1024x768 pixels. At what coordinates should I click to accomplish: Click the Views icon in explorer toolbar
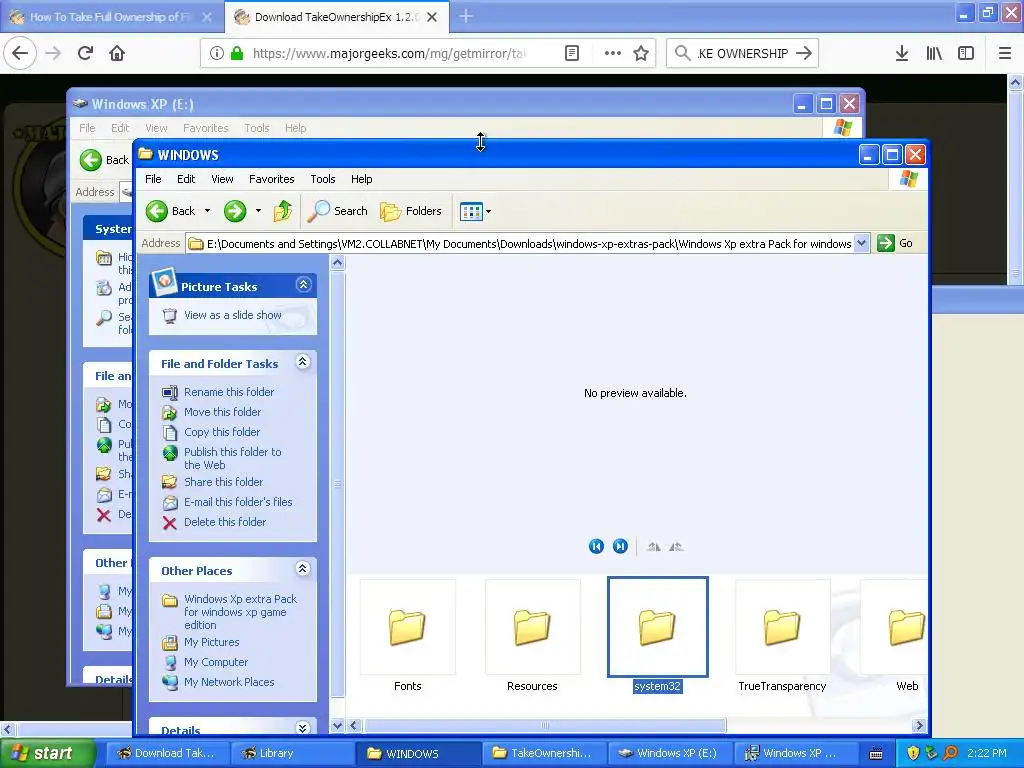[x=471, y=211]
